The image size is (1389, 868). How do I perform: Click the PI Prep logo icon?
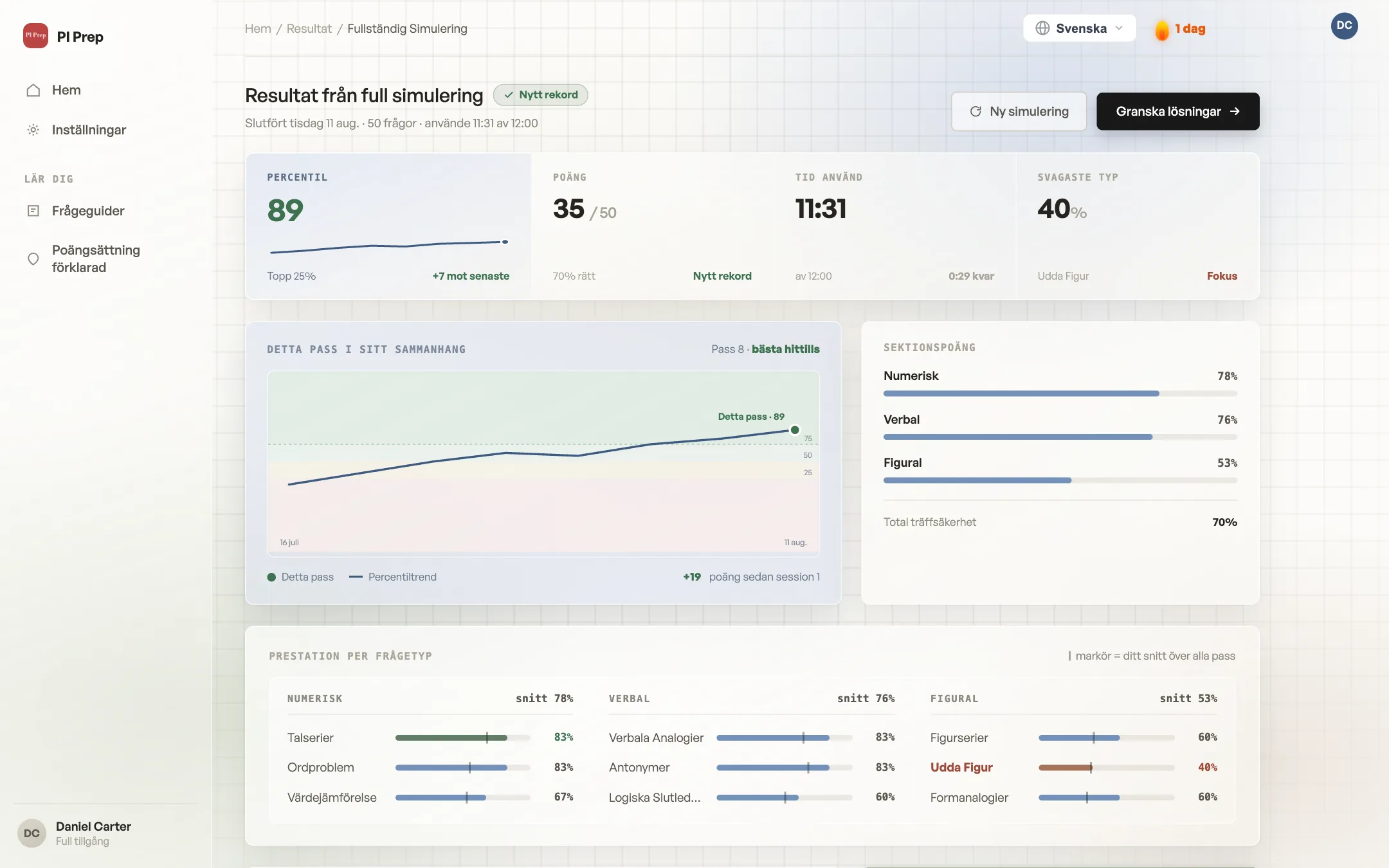[35, 36]
